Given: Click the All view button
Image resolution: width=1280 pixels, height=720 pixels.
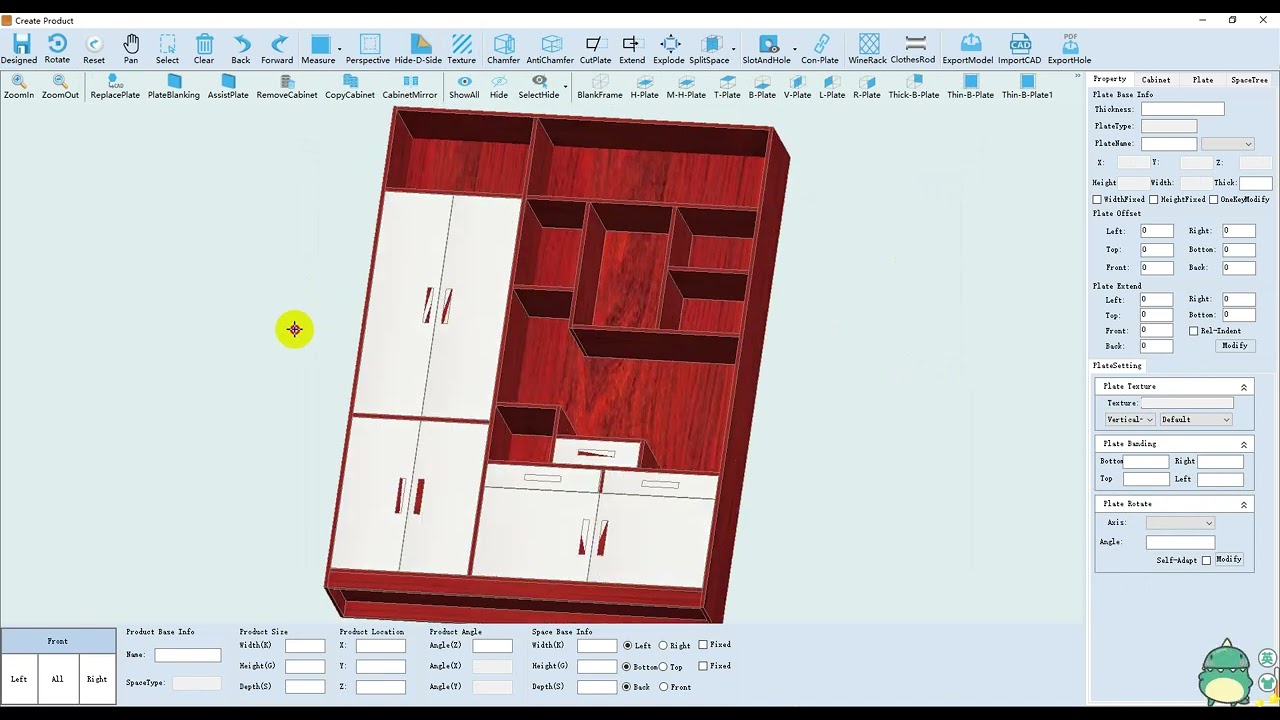Looking at the screenshot, I should point(58,679).
